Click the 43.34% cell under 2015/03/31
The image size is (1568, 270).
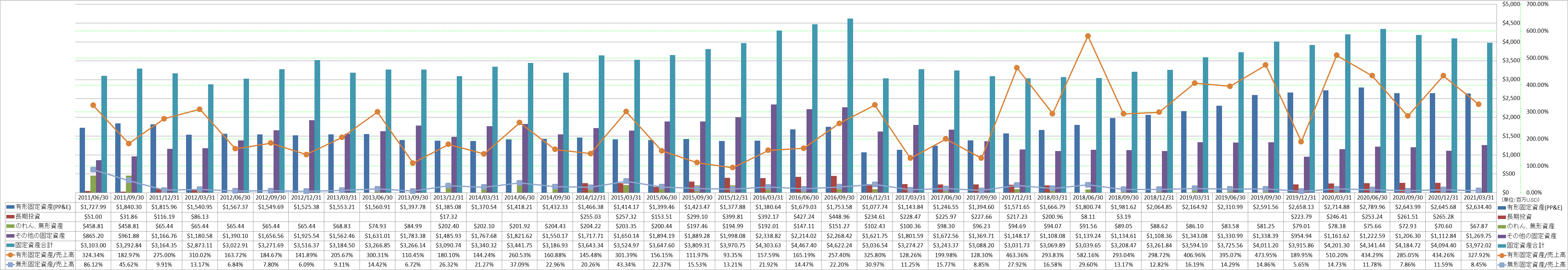[626, 265]
